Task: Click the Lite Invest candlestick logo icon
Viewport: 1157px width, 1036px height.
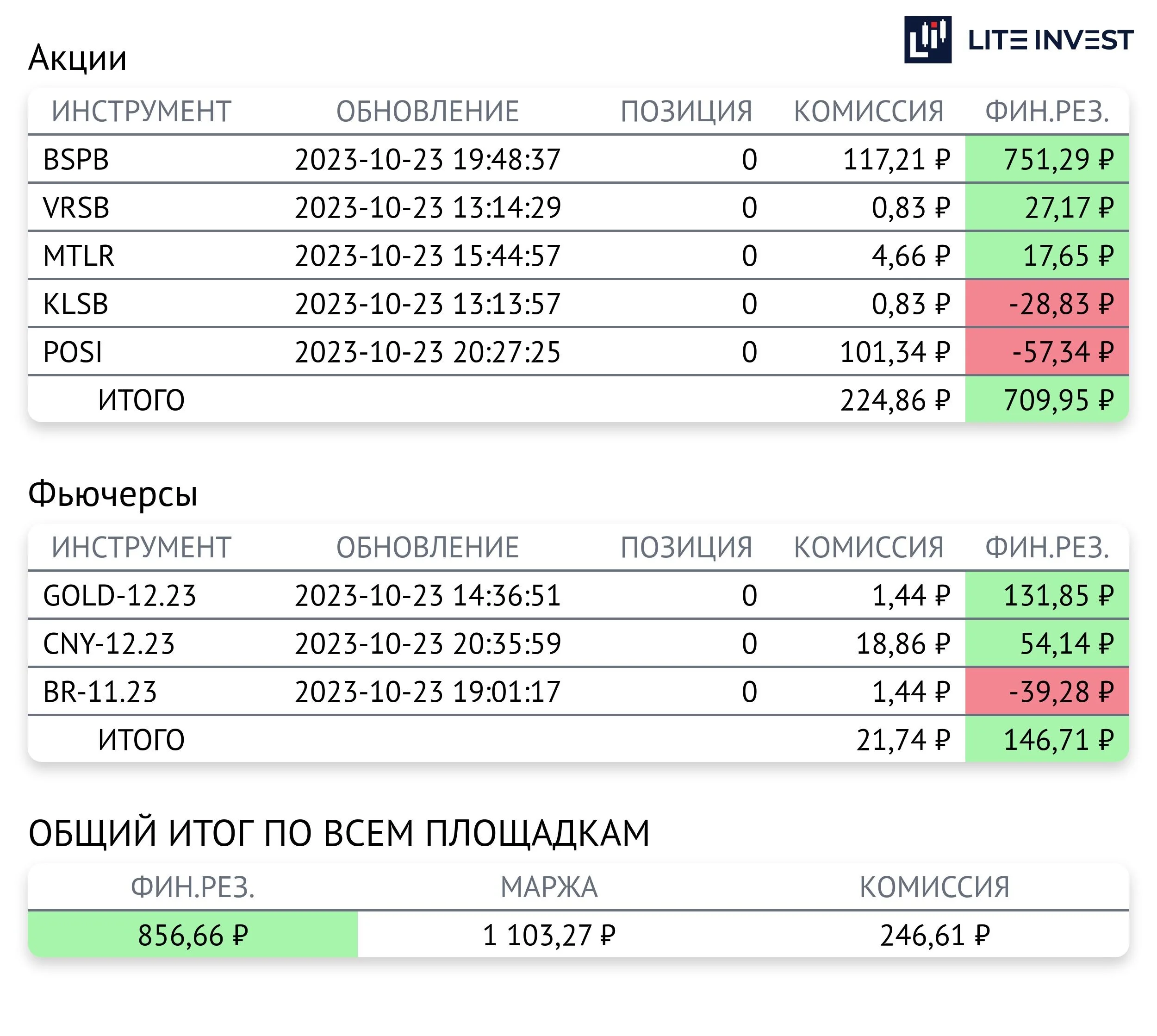Action: tap(927, 39)
